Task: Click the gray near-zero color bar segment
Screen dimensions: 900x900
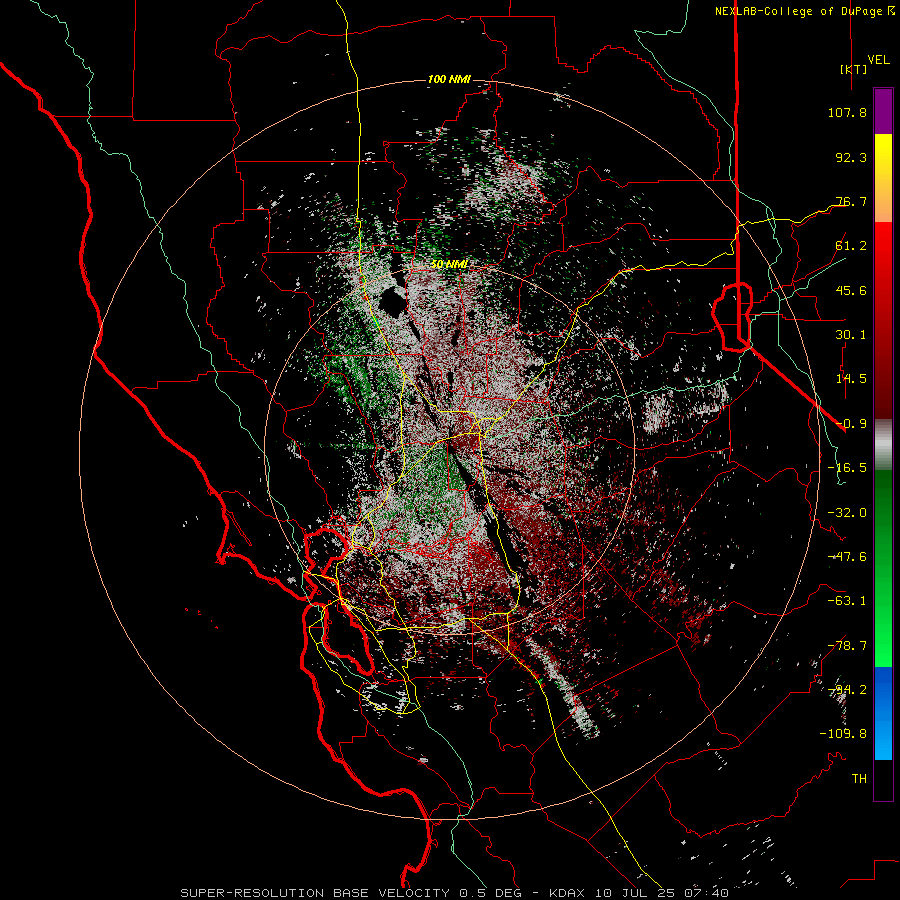Action: point(883,445)
